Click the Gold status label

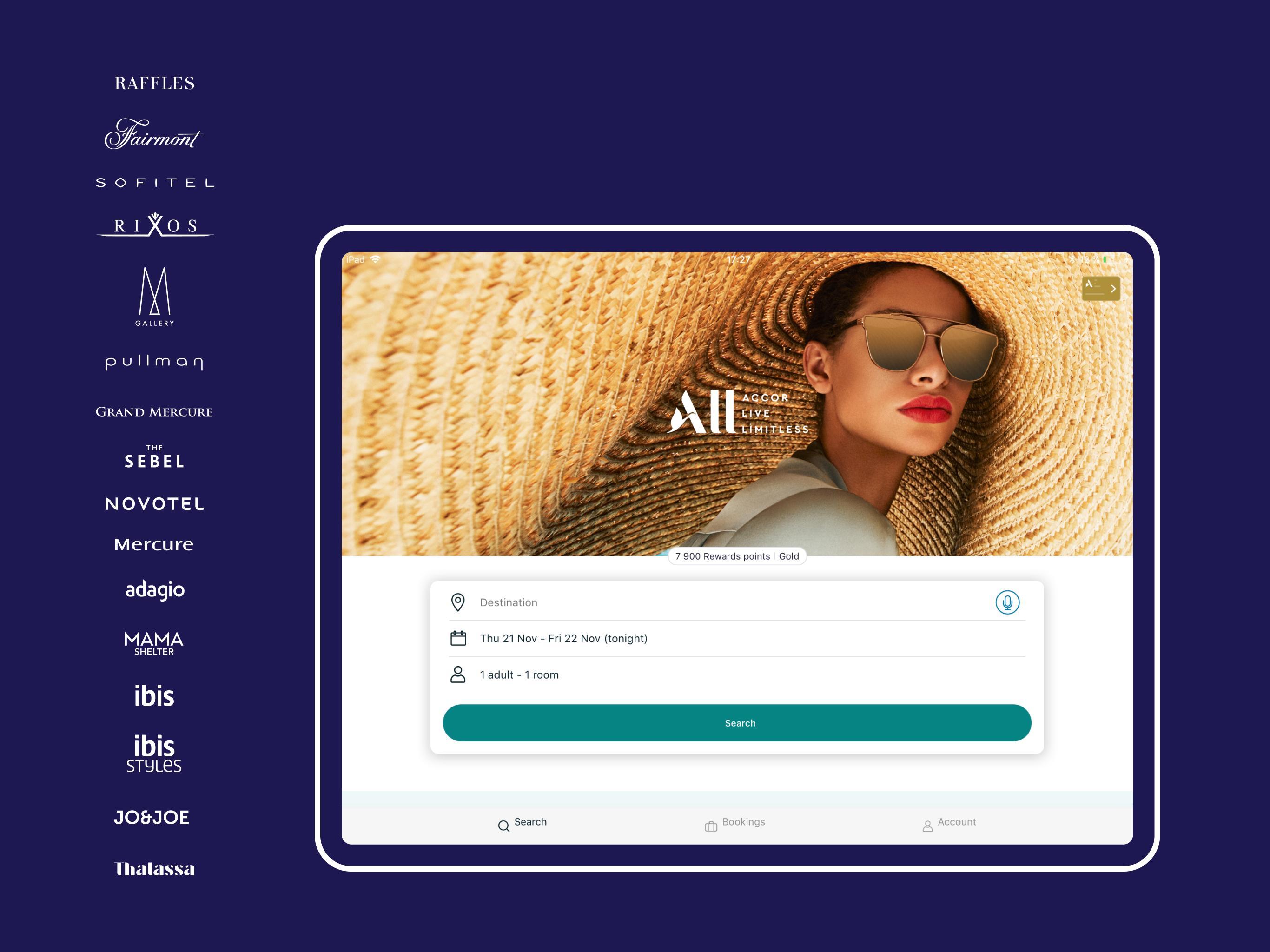pos(789,556)
